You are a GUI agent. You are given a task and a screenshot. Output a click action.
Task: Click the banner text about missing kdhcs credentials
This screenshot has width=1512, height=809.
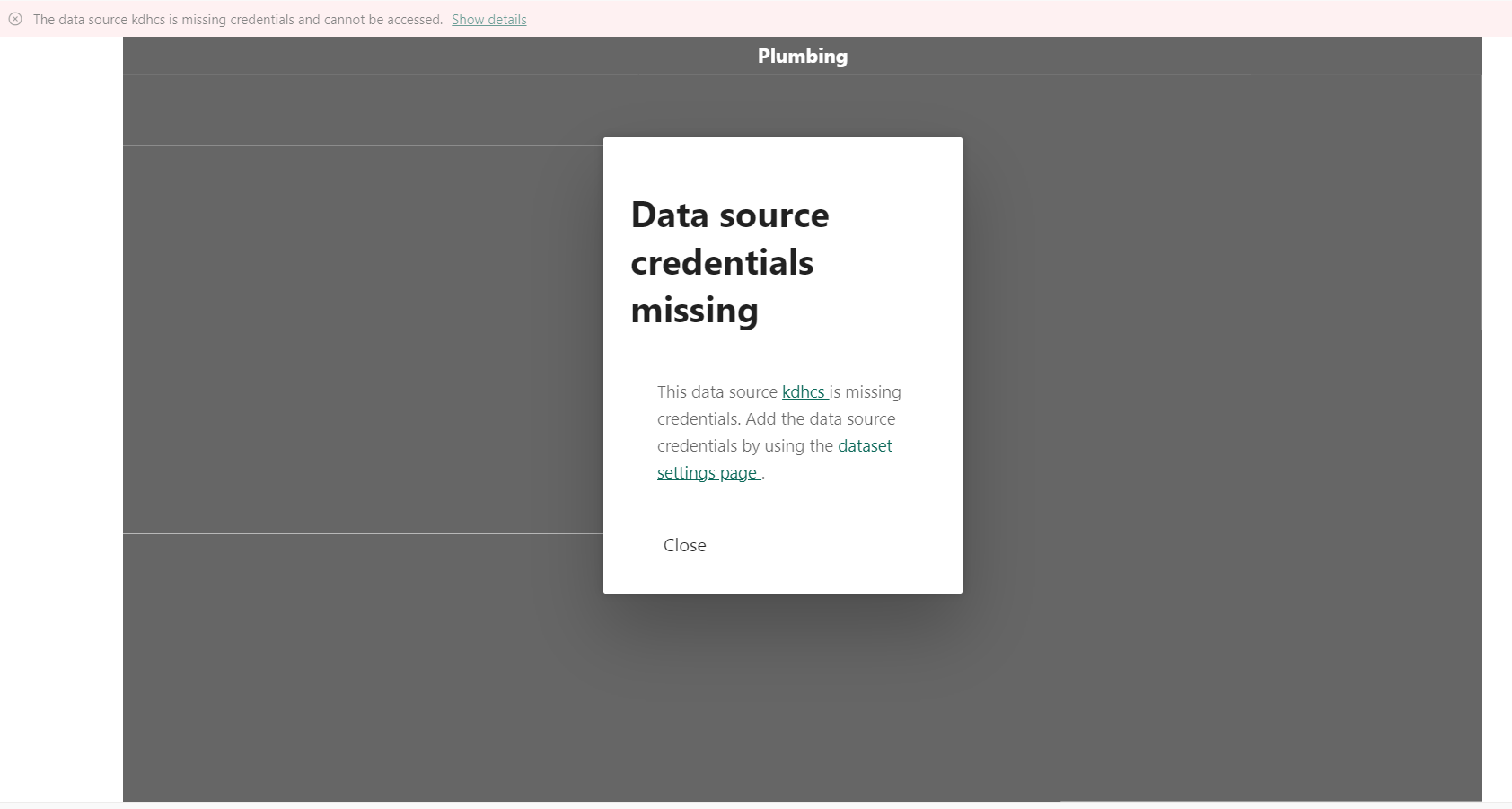pyautogui.click(x=238, y=20)
